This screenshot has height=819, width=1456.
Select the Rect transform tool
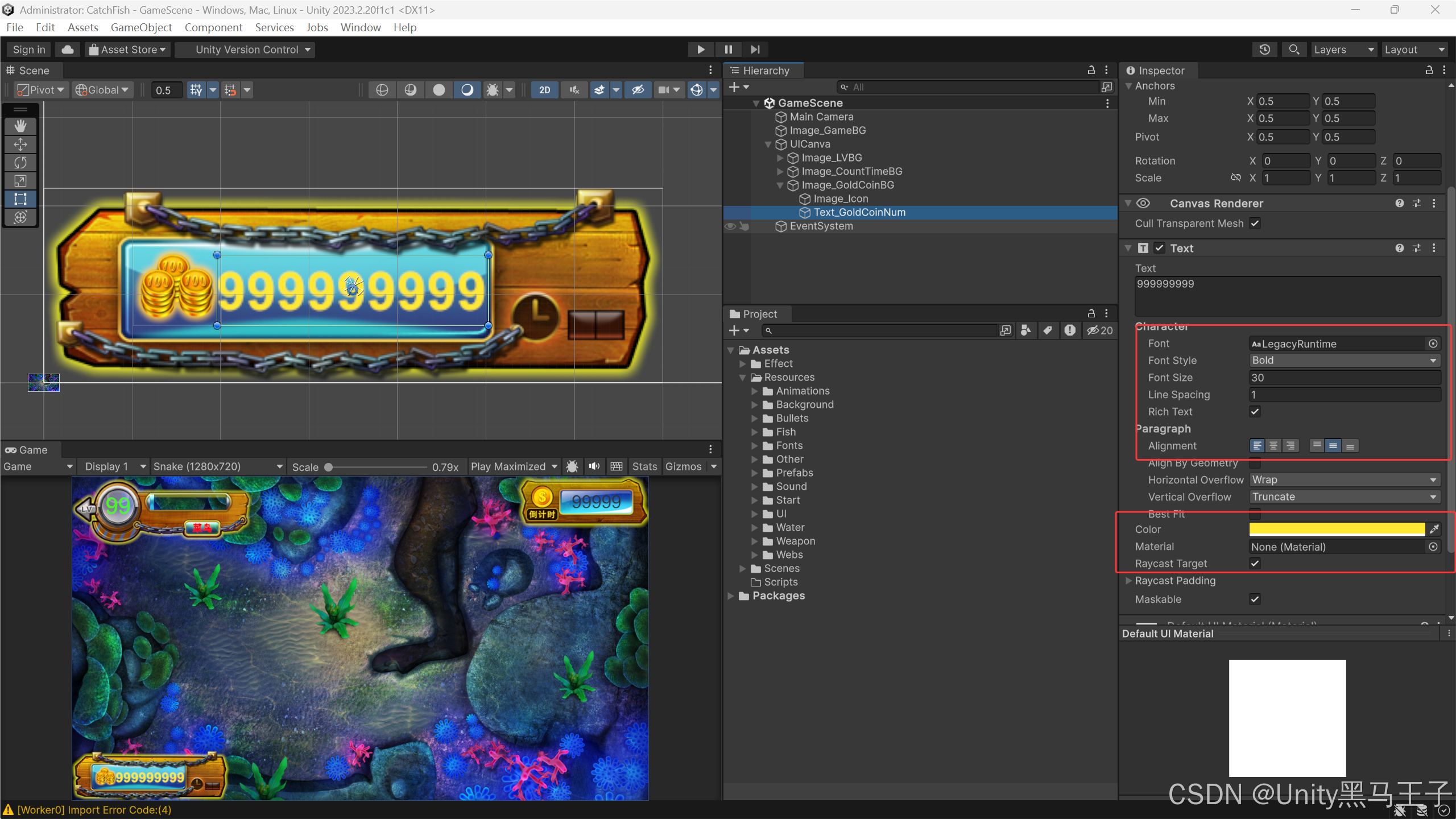(20, 199)
